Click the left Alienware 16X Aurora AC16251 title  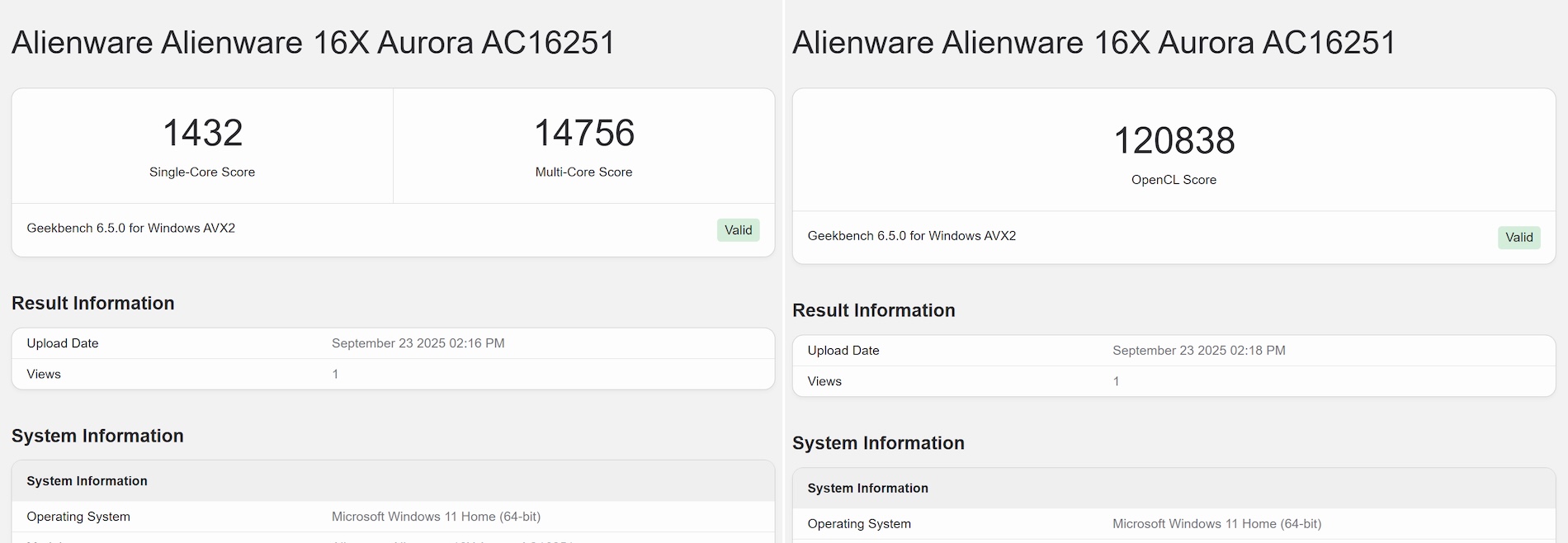click(x=314, y=42)
